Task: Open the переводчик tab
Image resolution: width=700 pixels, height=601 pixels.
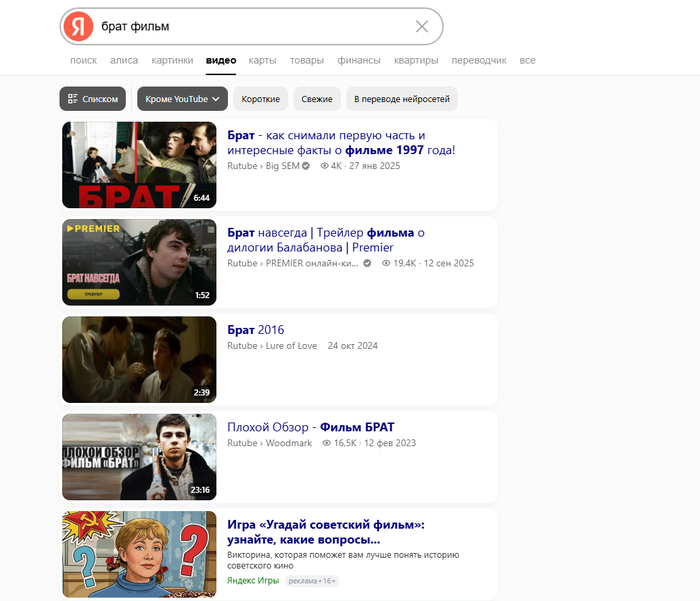Action: (479, 60)
